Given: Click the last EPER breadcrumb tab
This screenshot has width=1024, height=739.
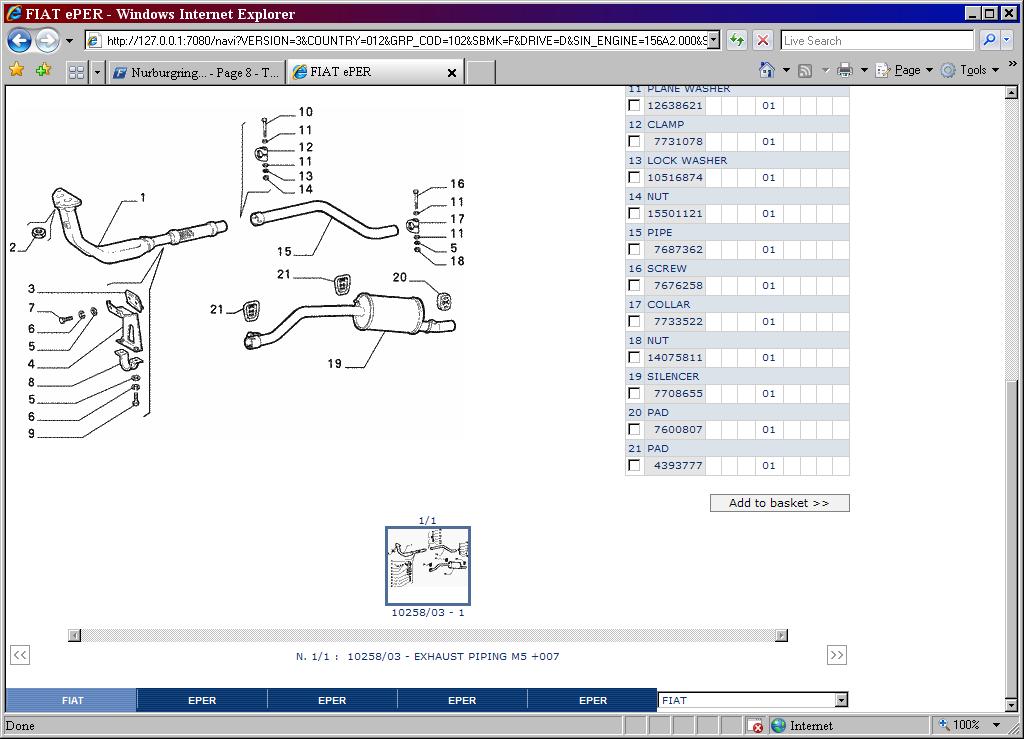Looking at the screenshot, I should [592, 700].
